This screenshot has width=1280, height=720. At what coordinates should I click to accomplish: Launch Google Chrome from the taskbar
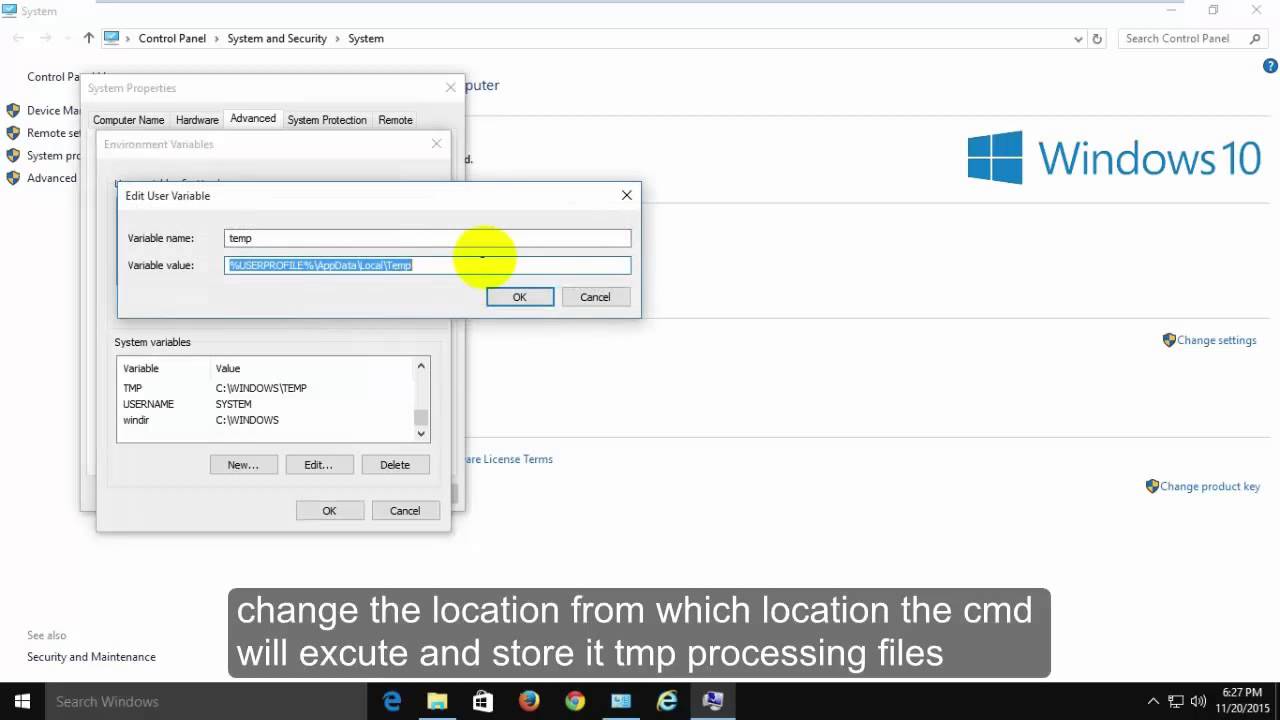point(575,701)
